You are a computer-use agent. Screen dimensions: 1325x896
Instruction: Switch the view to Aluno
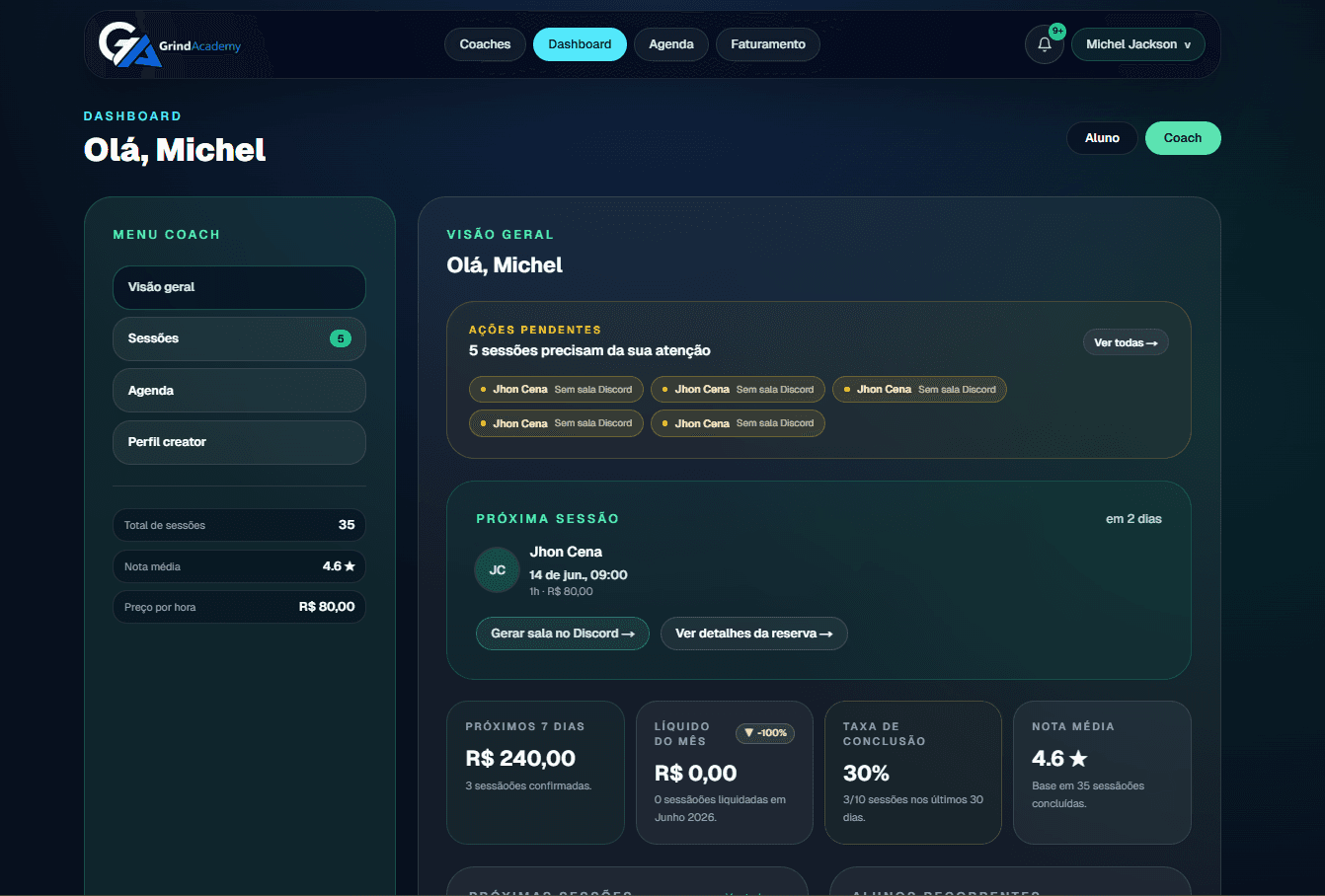tap(1102, 138)
